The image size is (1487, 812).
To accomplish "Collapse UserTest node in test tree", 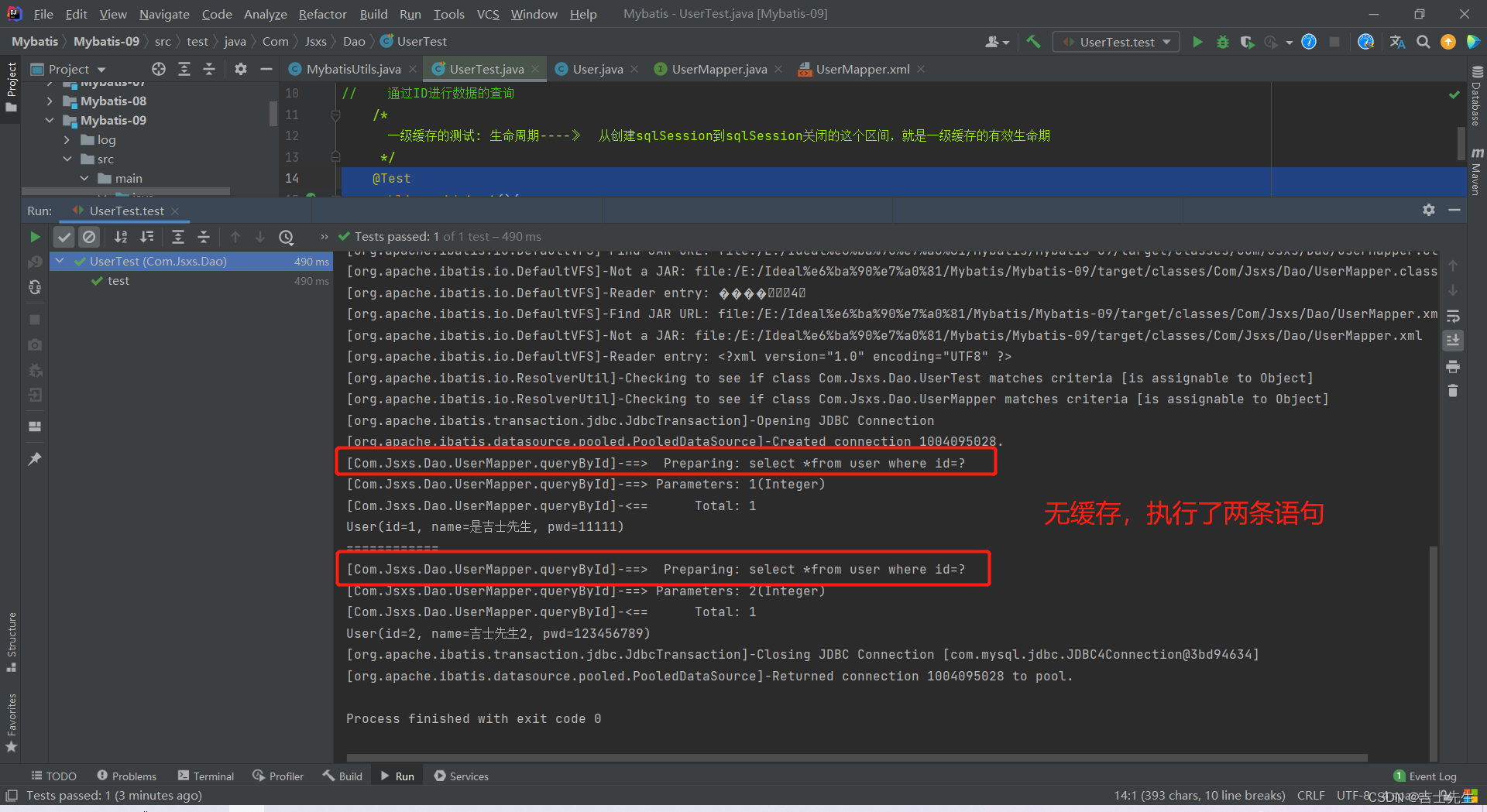I will point(60,262).
